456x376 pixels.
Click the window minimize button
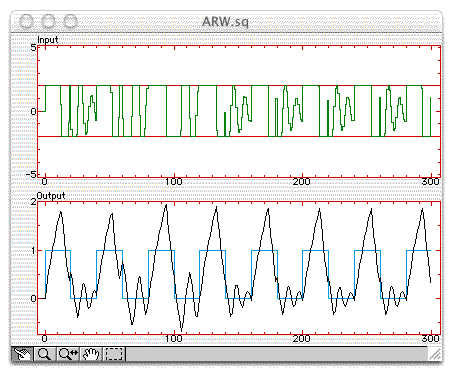click(48, 22)
